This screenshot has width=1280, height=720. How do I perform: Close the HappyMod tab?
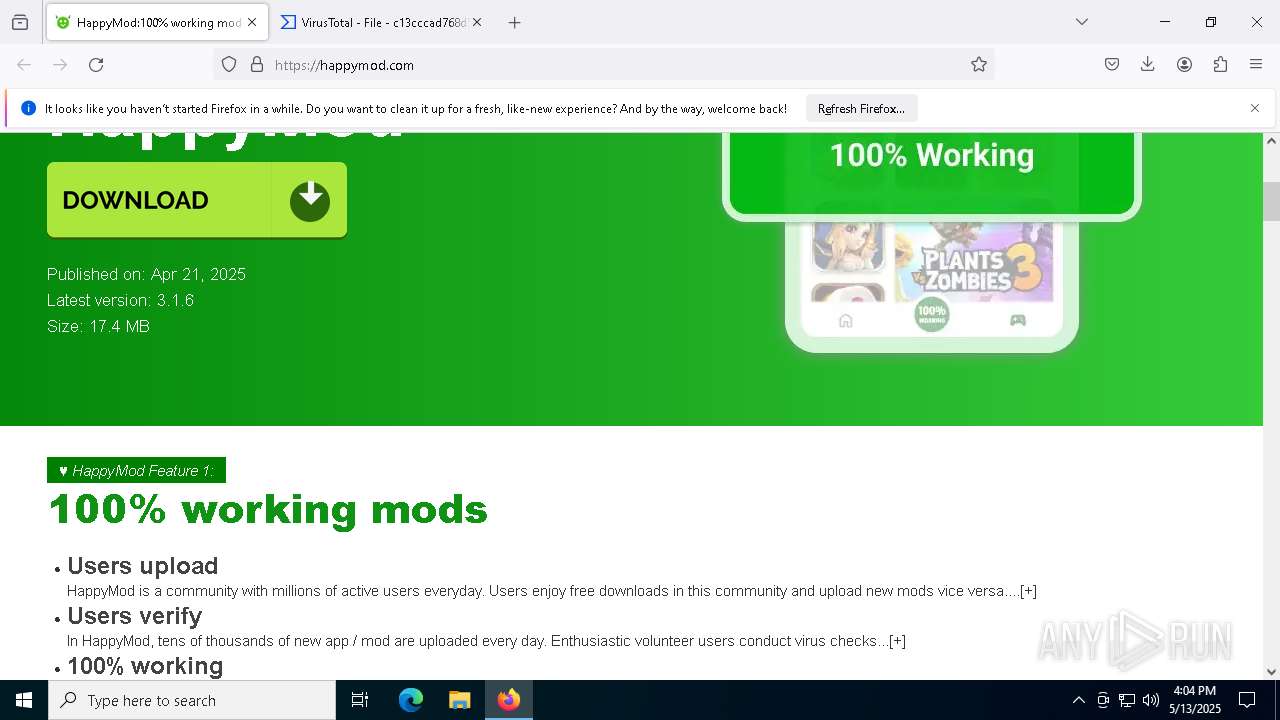(x=252, y=22)
